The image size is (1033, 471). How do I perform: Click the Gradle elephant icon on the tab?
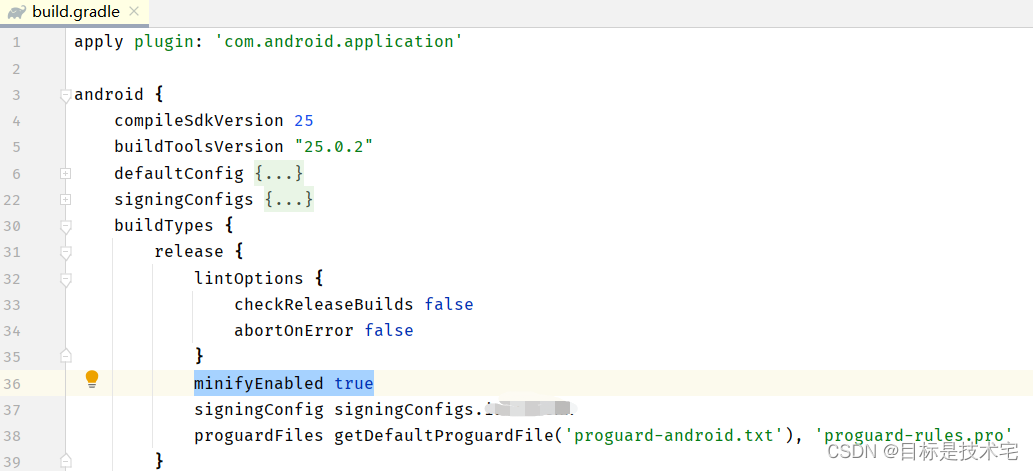point(17,12)
